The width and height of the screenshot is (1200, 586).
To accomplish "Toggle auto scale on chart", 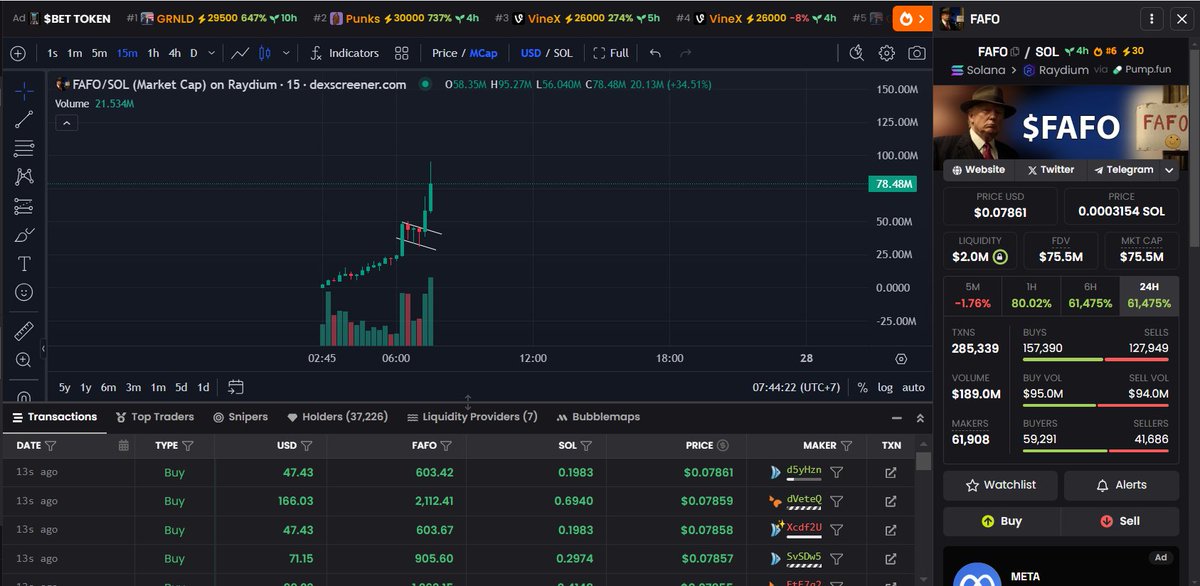I will (x=914, y=387).
